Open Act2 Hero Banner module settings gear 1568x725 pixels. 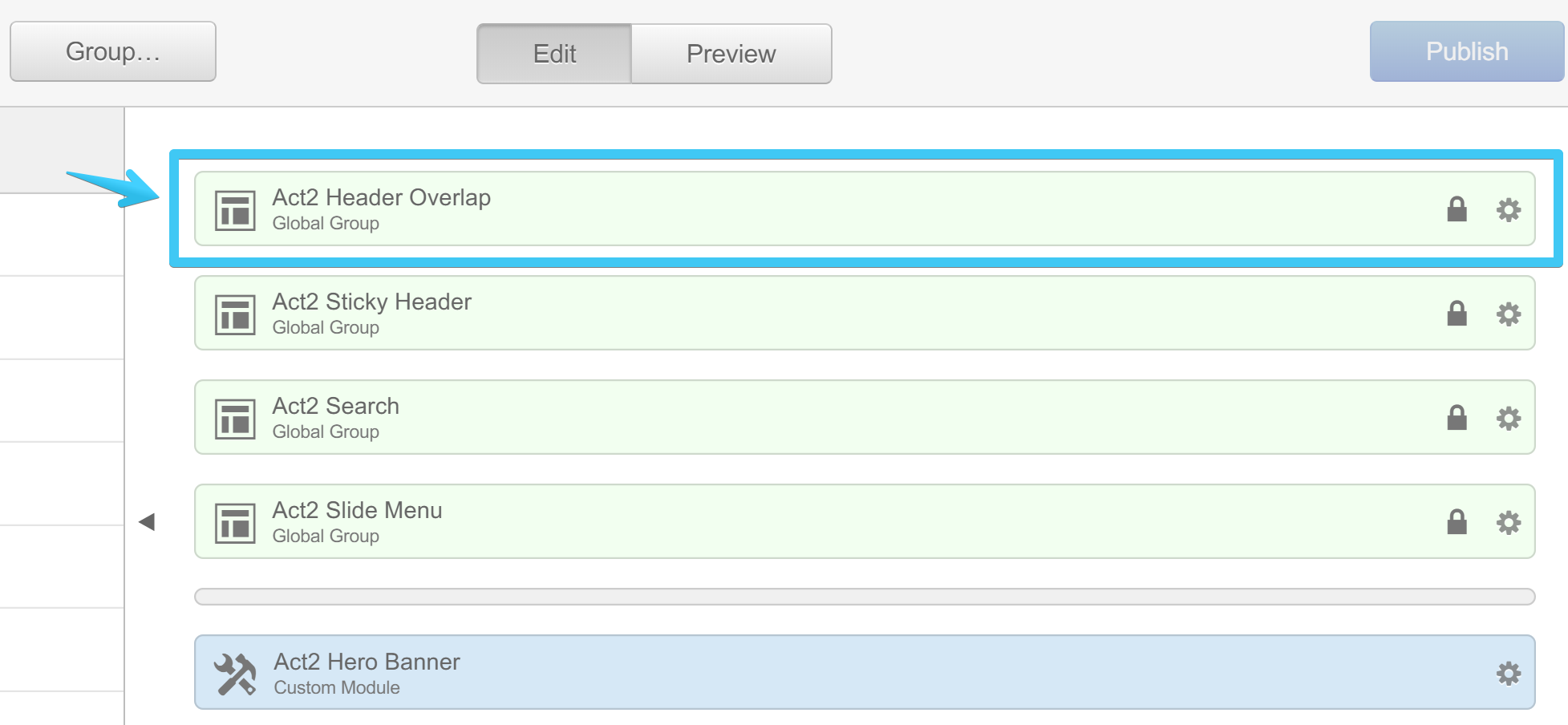click(x=1508, y=674)
